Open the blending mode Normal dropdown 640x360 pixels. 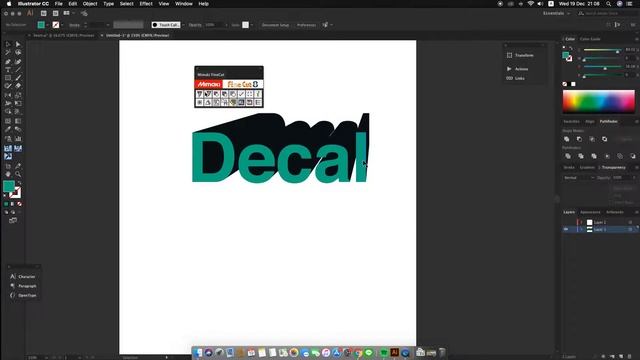pos(579,178)
